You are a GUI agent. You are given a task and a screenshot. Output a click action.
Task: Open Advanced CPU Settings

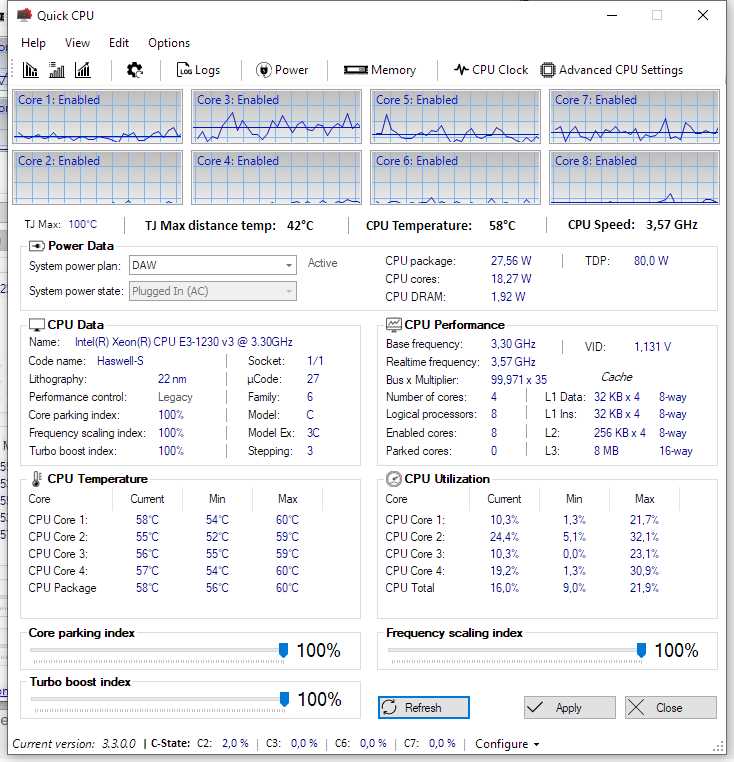pos(612,70)
